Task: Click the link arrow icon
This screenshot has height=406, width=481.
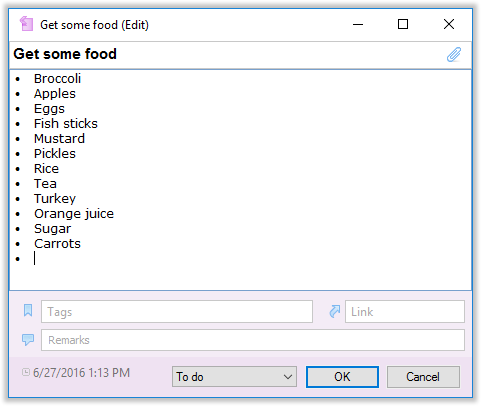Action: (x=334, y=311)
